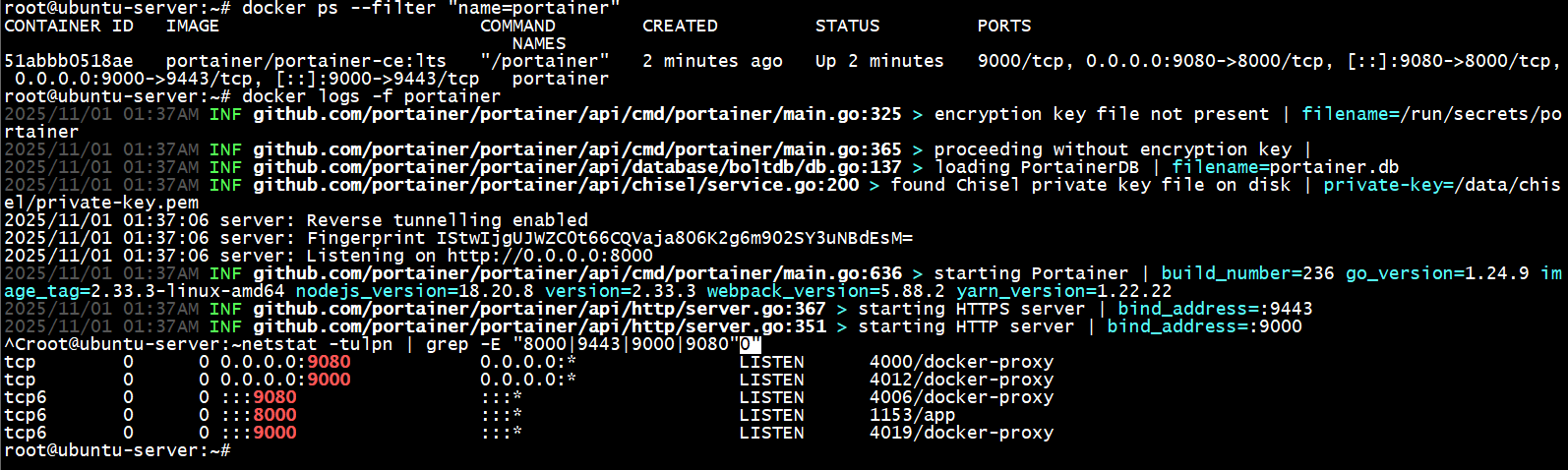Click the "/portainer" command value
Image resolution: width=1568 pixels, height=470 pixels.
(x=545, y=61)
